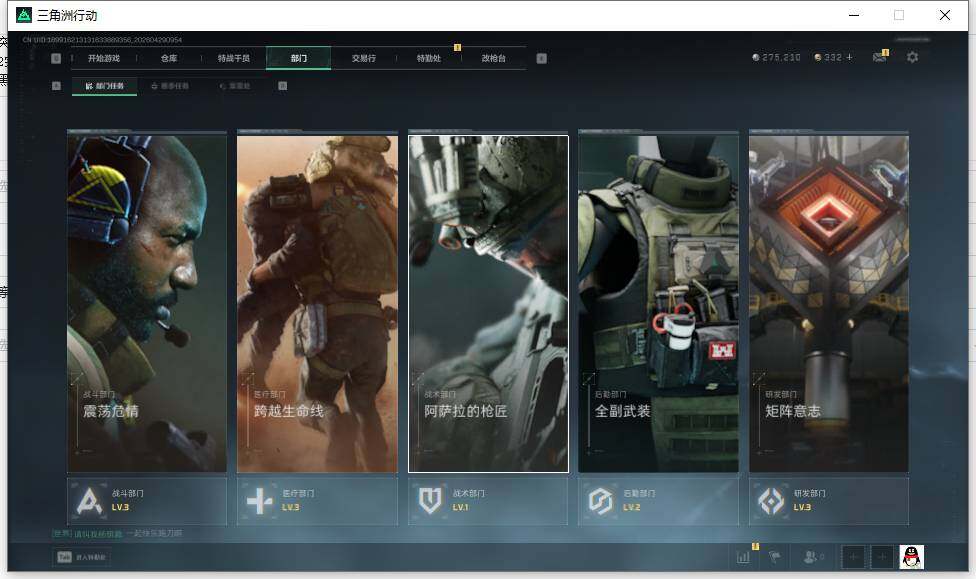Screen dimensions: 976x579
Task: Open the stats bar-chart icon
Action: (743, 557)
